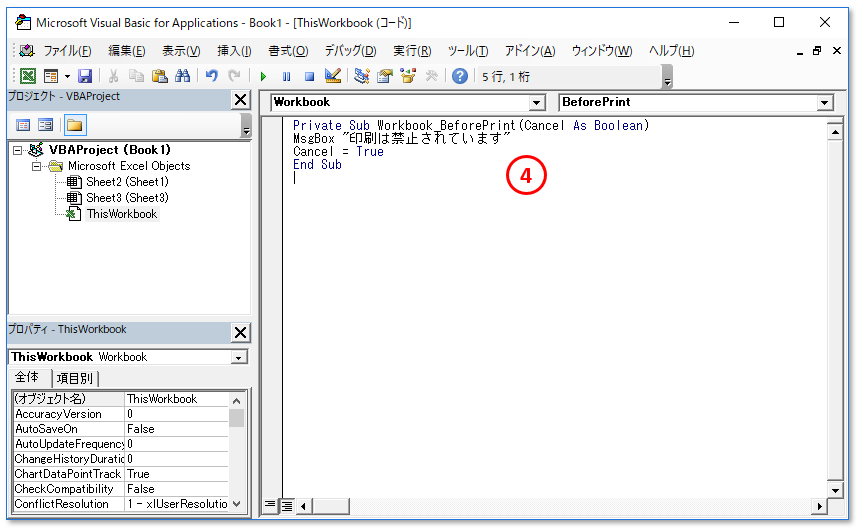Screen dimensions: 859x529
Task: Click the properties list scroll down arrow
Action: point(237,504)
